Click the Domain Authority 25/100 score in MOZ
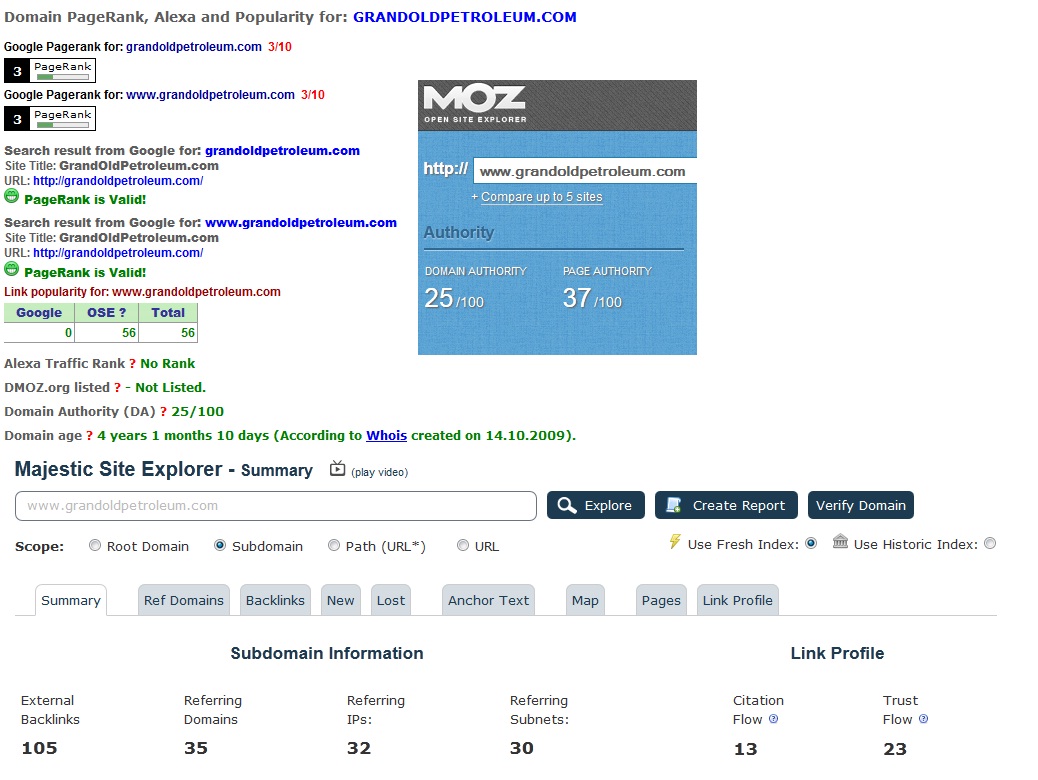The width and height of the screenshot is (1038, 780). [454, 299]
